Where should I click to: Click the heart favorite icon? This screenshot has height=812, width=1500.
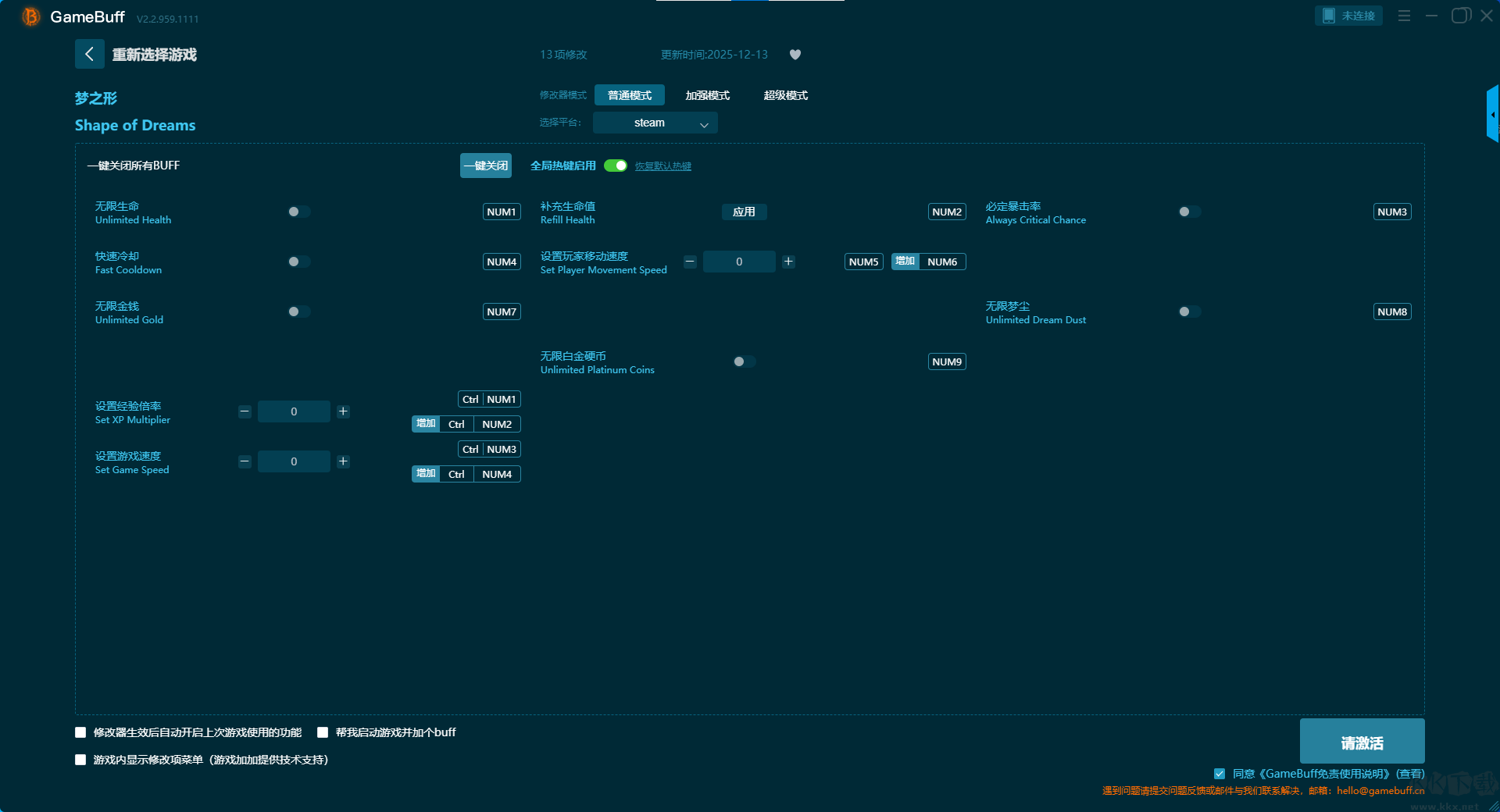click(x=795, y=55)
